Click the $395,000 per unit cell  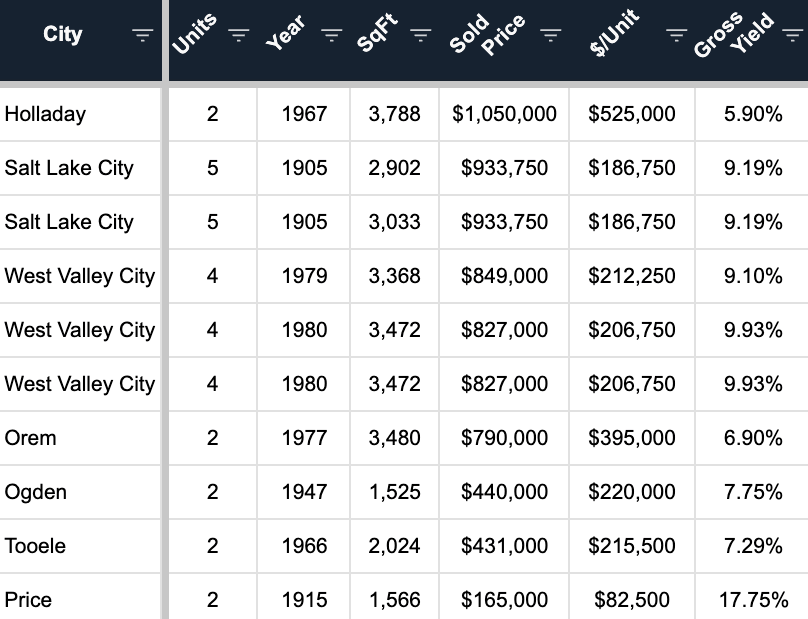632,438
